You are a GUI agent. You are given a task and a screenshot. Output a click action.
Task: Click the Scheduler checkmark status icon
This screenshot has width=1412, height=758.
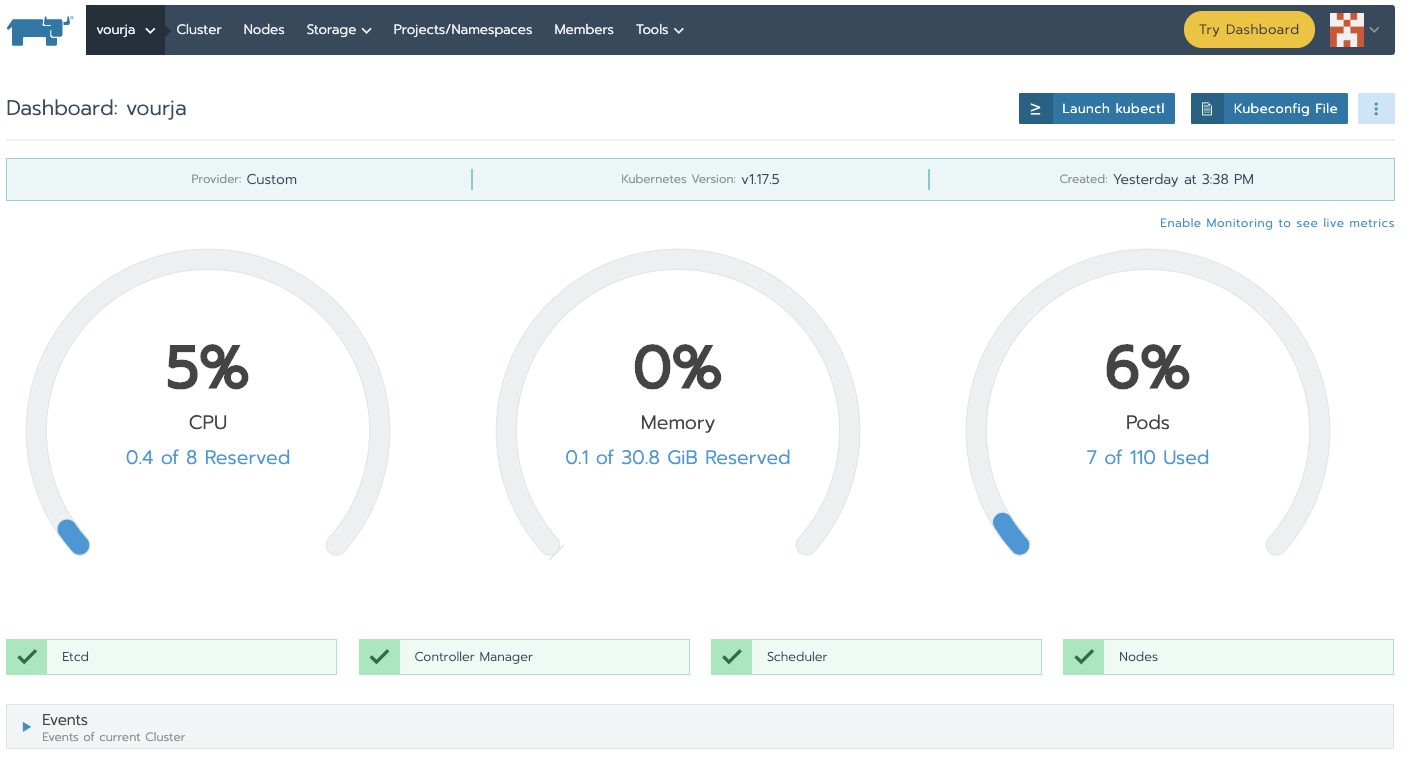(731, 657)
